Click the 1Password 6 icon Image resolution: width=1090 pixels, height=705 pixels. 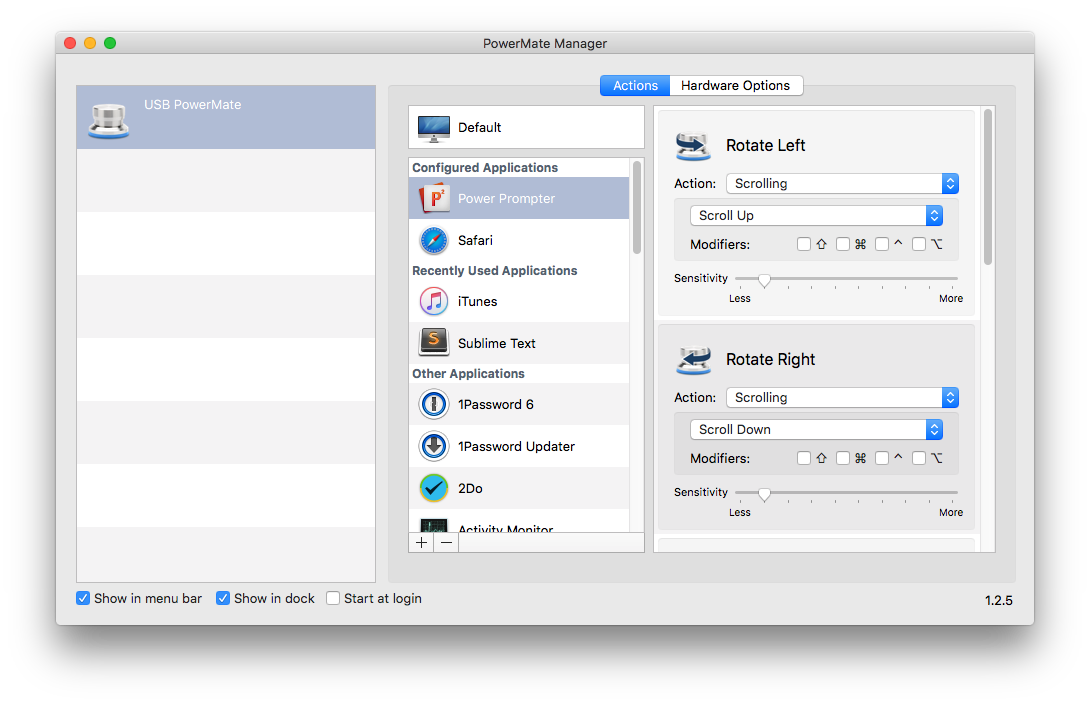[x=434, y=404]
